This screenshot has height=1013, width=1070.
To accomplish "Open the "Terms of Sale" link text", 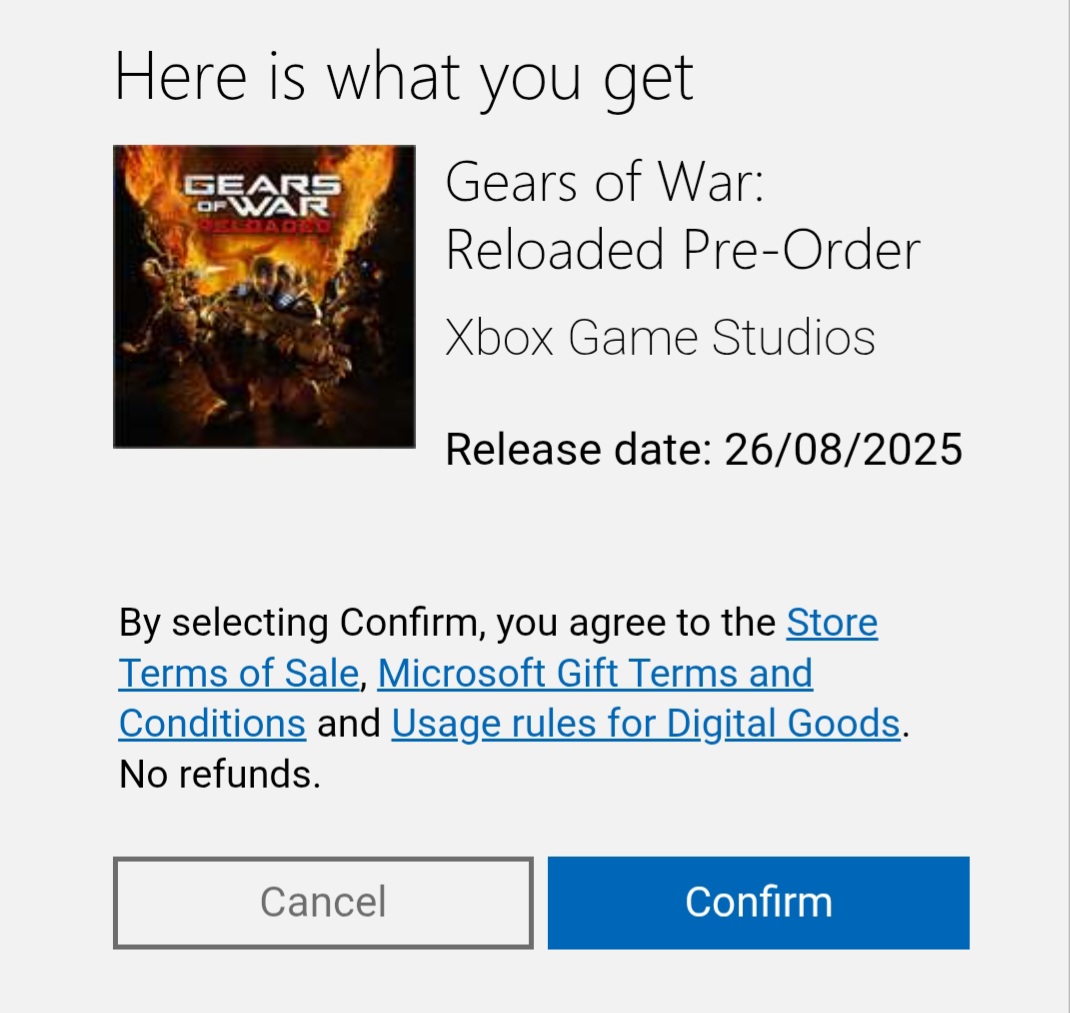I will click(238, 673).
